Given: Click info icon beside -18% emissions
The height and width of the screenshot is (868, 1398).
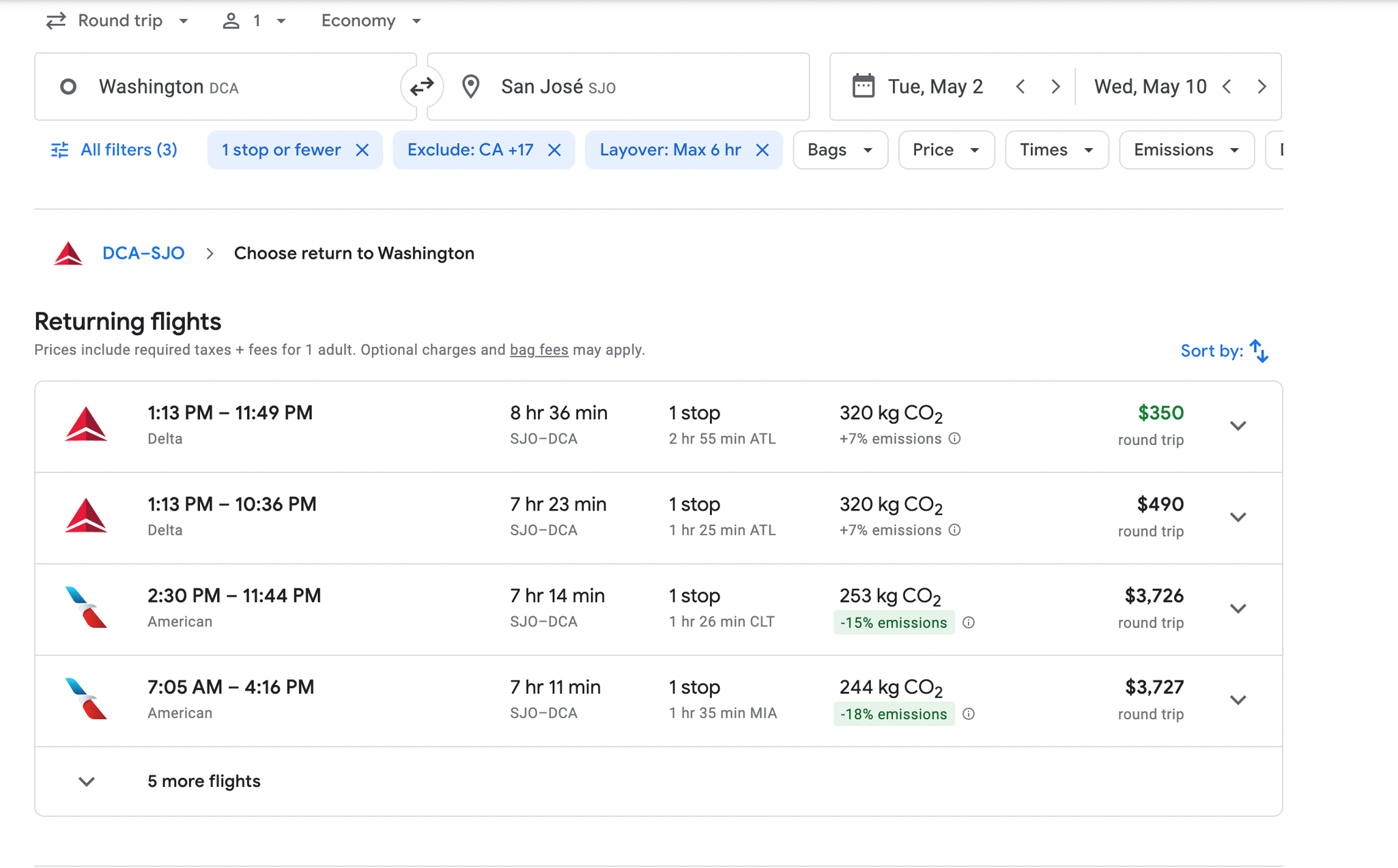Looking at the screenshot, I should tap(968, 714).
